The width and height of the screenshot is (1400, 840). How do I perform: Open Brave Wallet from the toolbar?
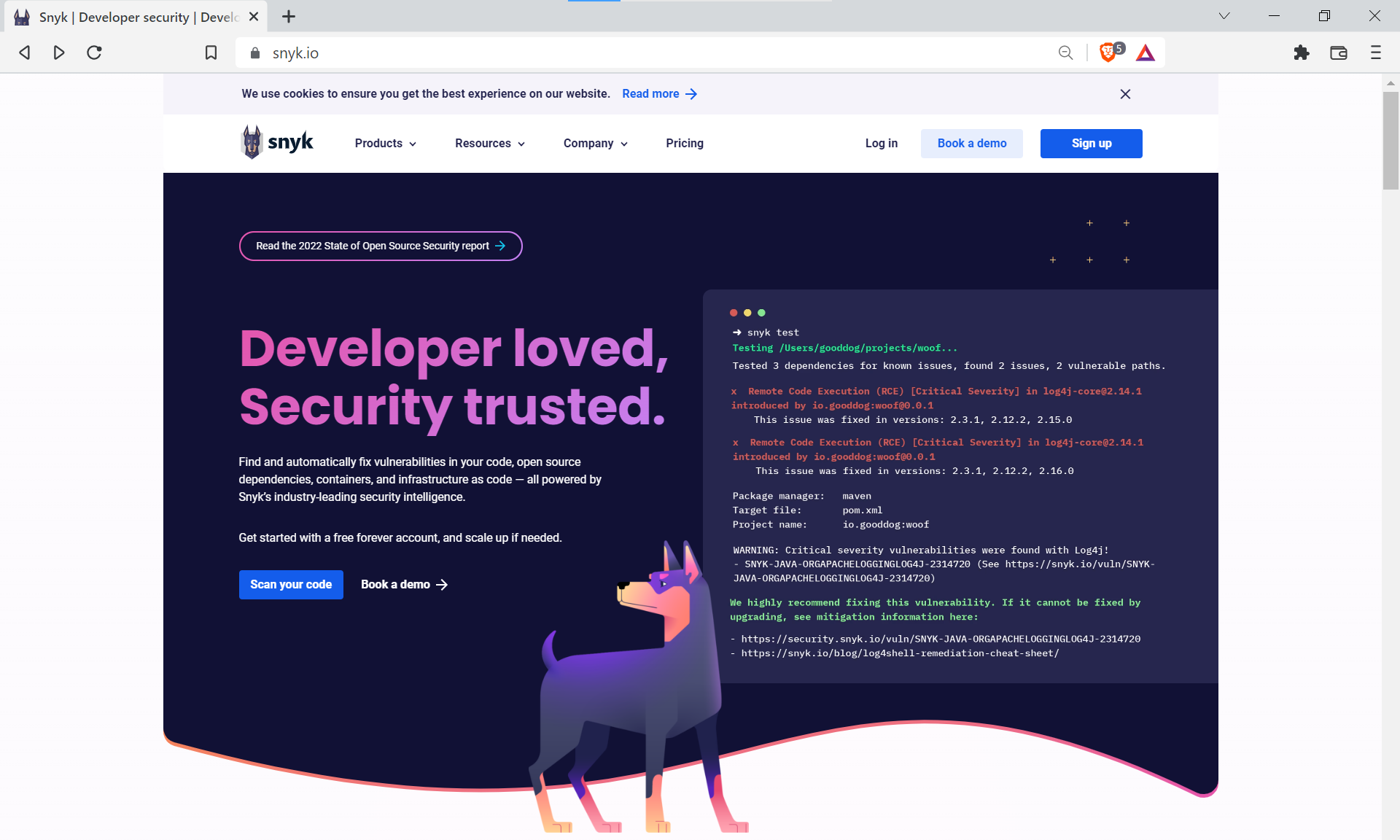coord(1339,52)
